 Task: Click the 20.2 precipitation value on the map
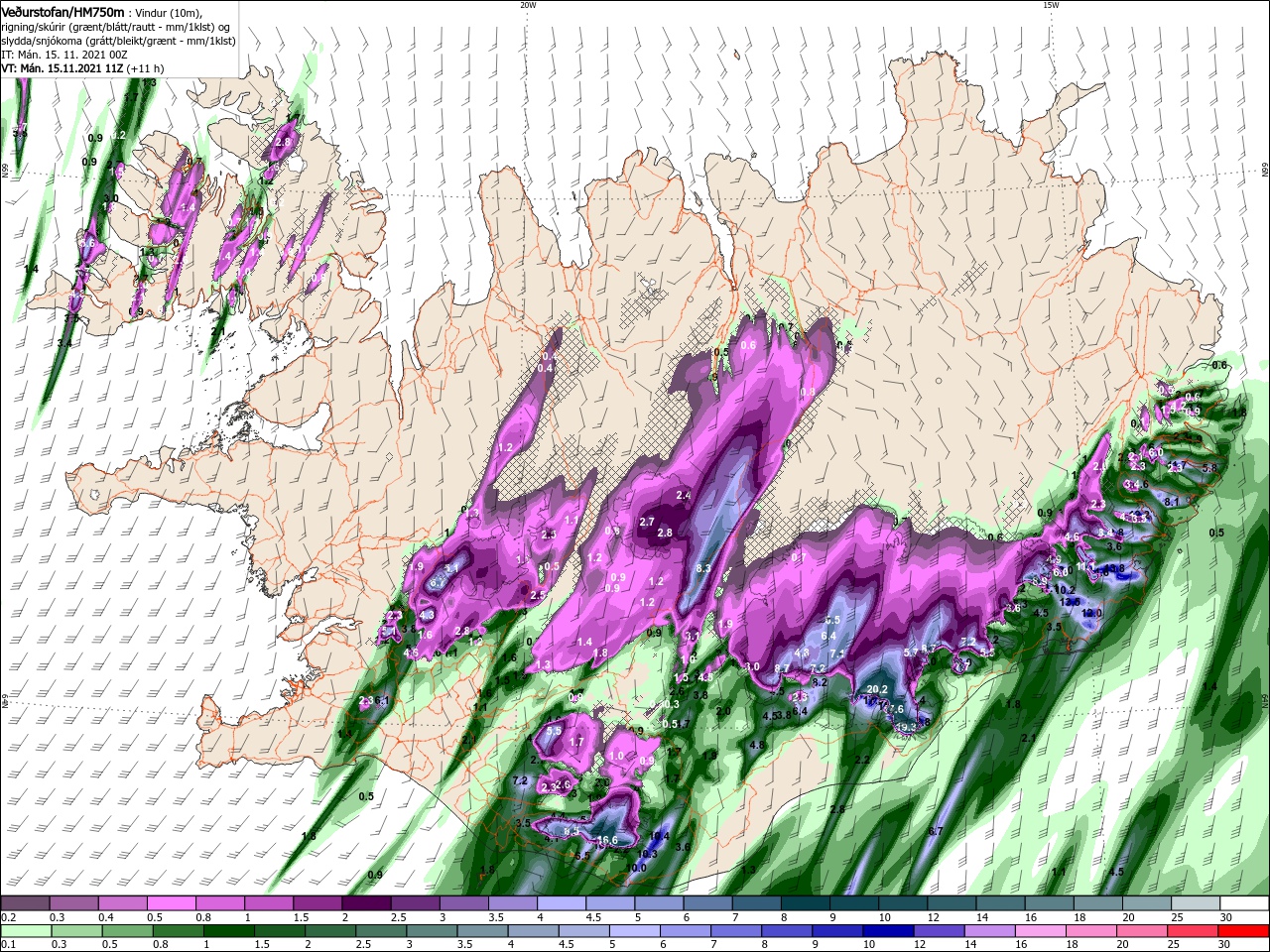[x=877, y=689]
